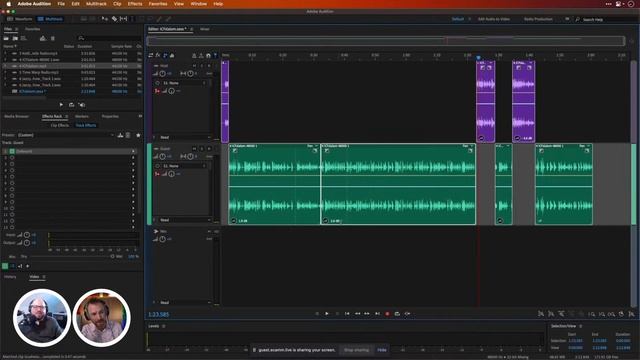Toggle the green Effects Rack master power button
The image size is (640, 360).
tap(5, 266)
